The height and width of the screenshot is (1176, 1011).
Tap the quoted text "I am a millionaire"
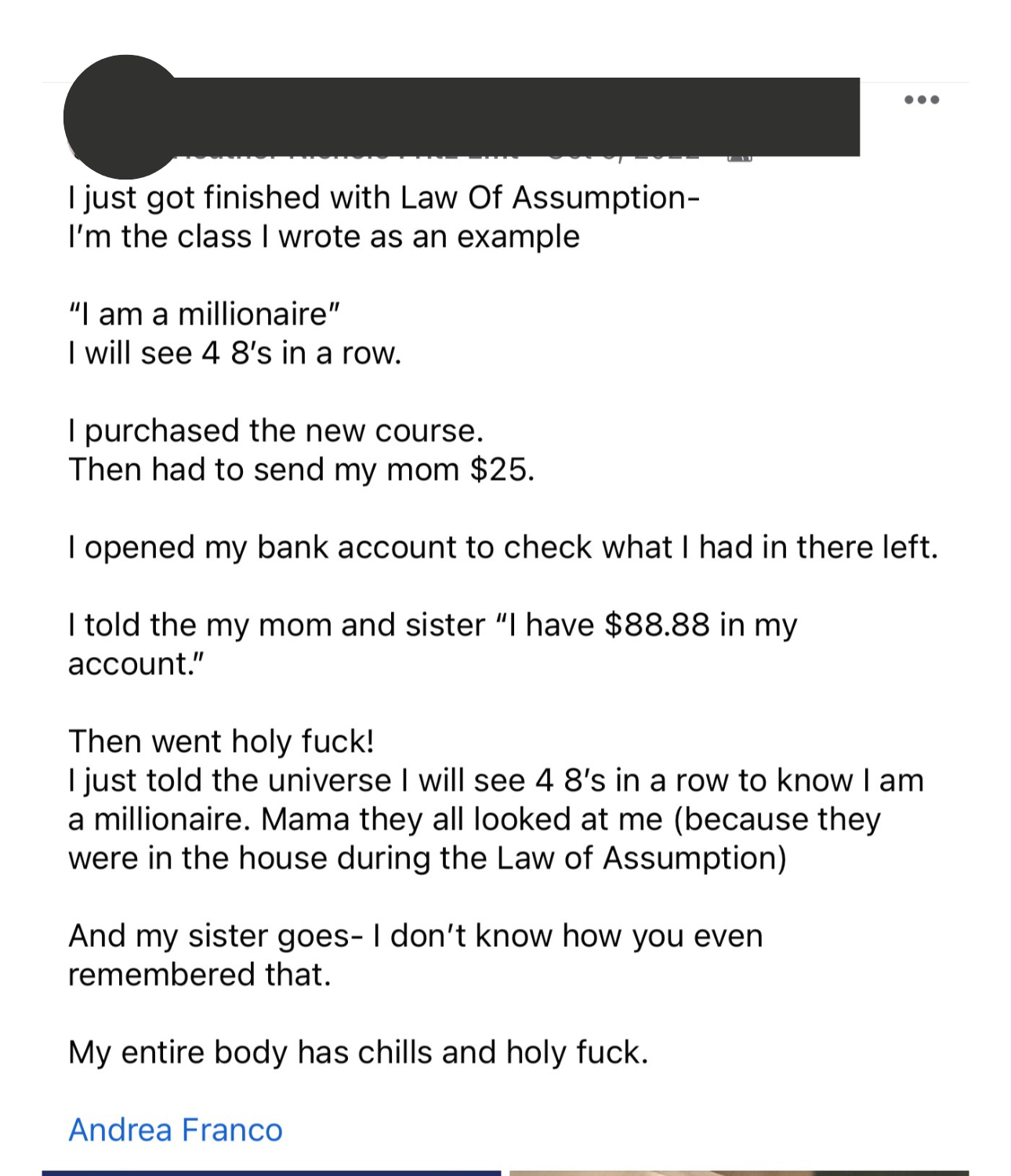click(205, 314)
